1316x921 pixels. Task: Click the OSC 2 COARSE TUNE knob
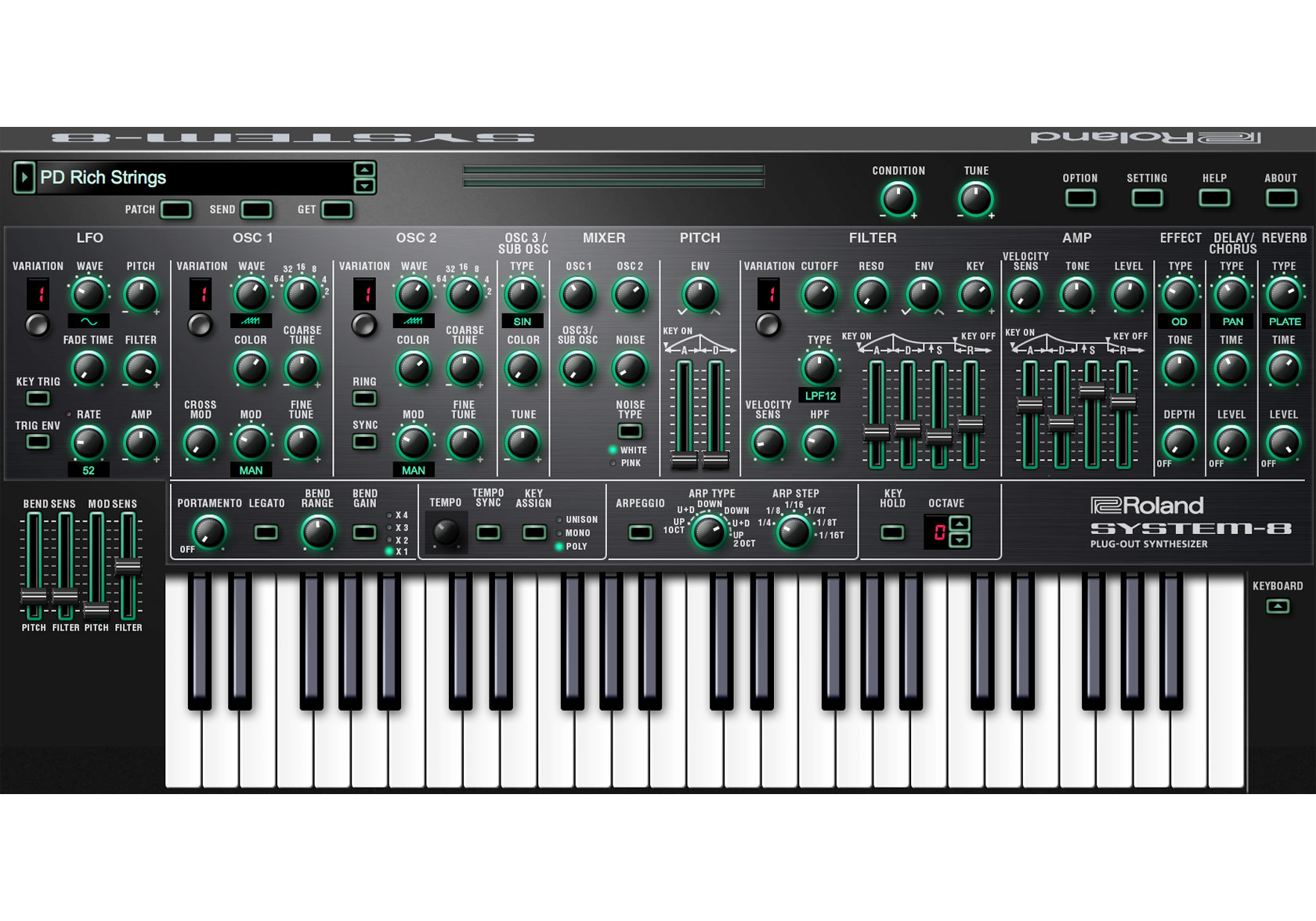tap(464, 368)
